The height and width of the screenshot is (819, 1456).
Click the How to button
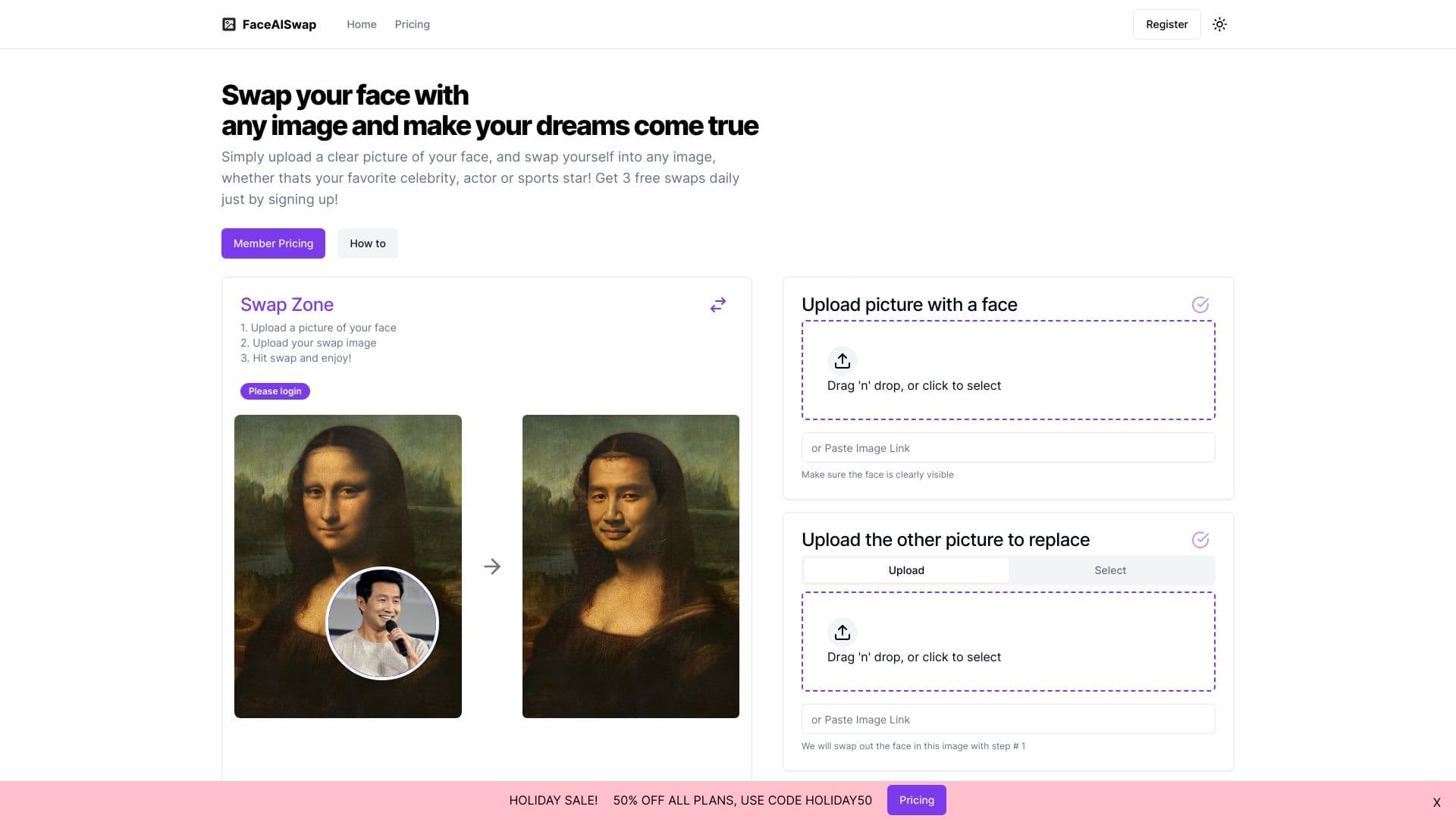point(367,243)
